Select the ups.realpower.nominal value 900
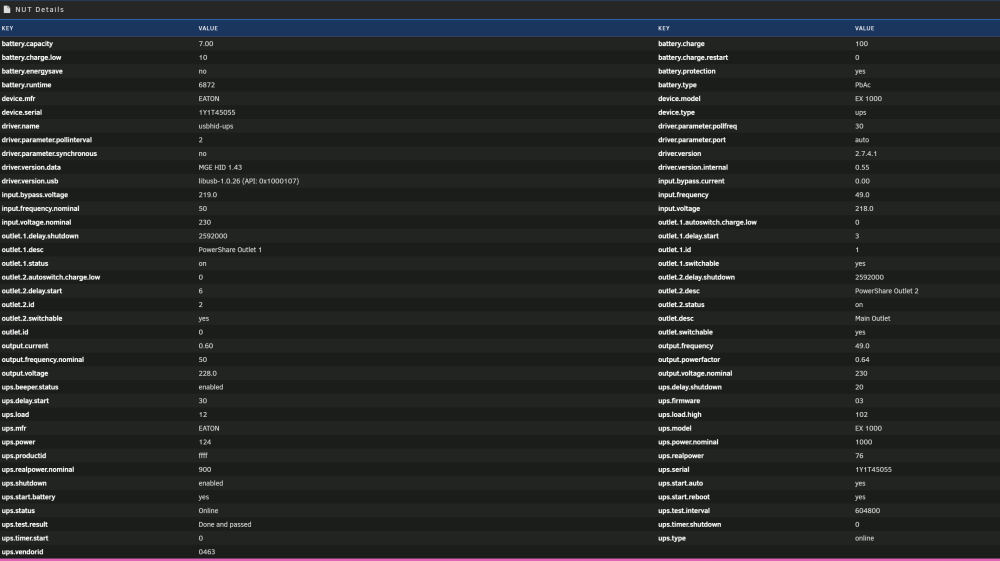This screenshot has width=1000, height=561. coord(205,470)
